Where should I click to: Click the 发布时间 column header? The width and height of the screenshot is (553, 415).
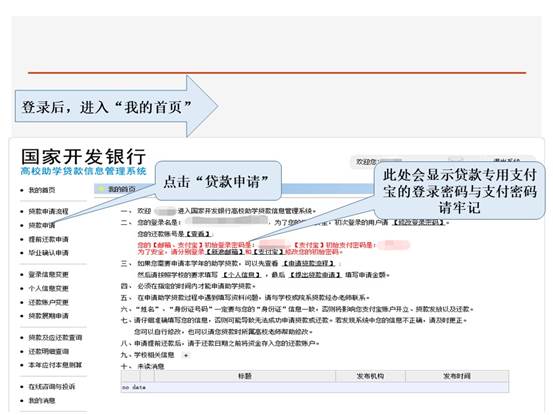(457, 376)
